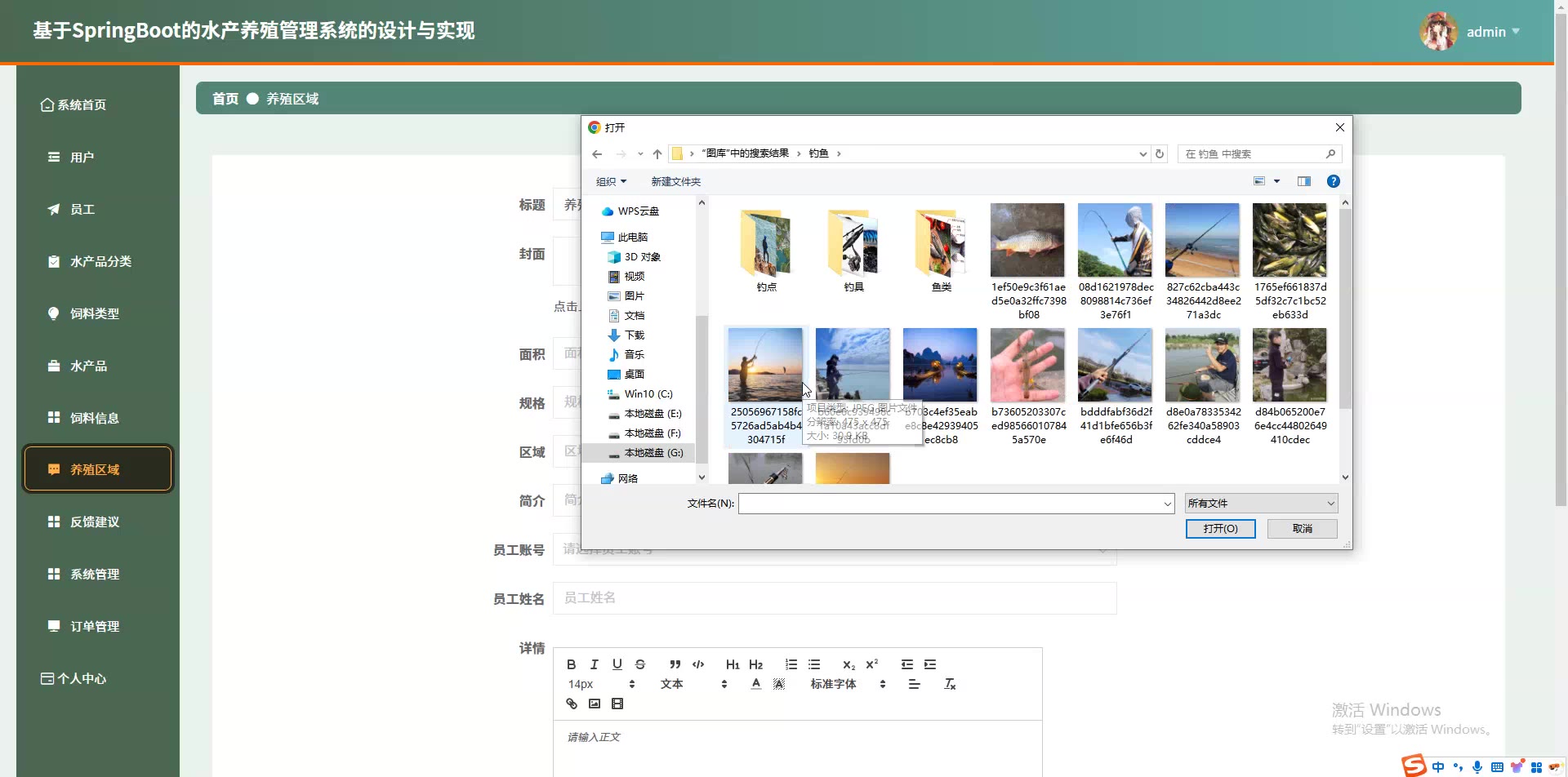The height and width of the screenshot is (777, 1568).
Task: Click the insert video icon in editor
Action: tap(617, 704)
